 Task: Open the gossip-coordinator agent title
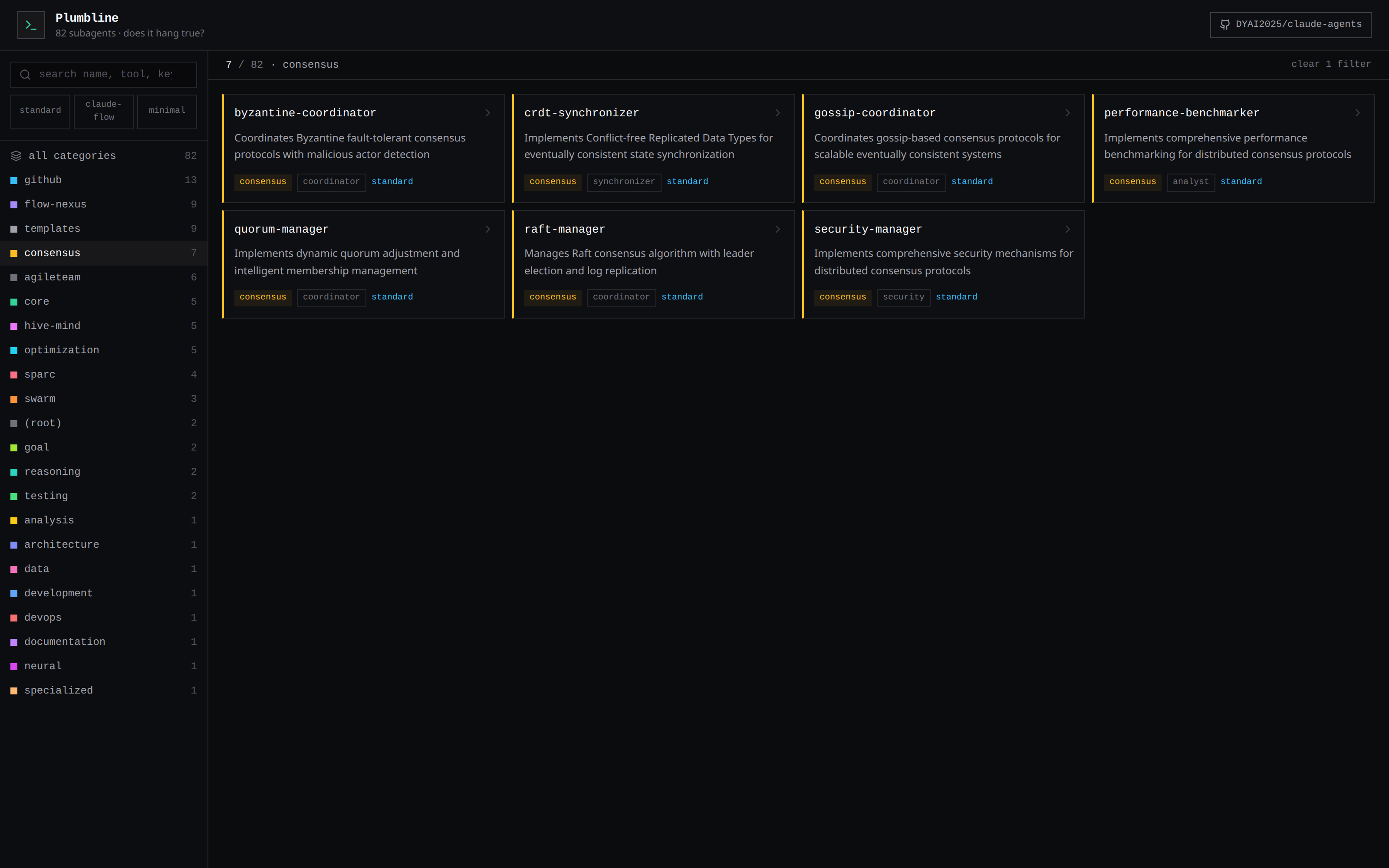click(x=875, y=113)
